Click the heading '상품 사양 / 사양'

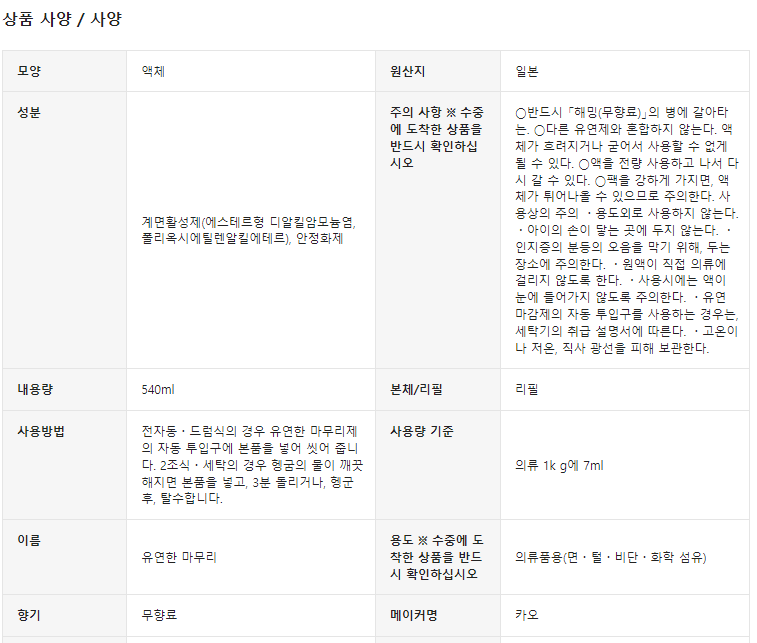pos(62,19)
